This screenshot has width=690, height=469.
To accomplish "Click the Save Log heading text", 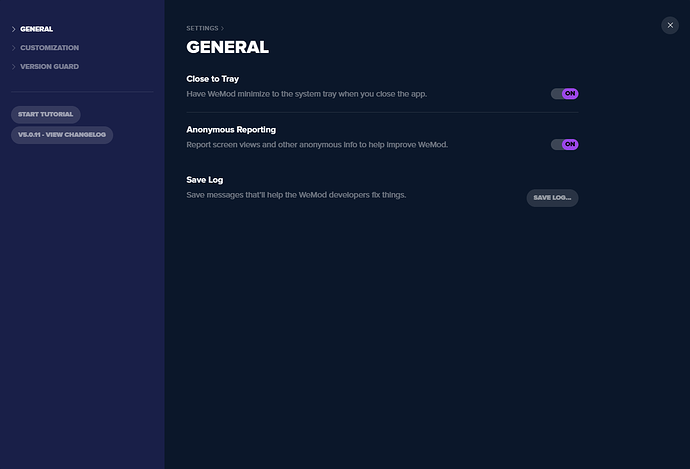I will click(x=206, y=179).
